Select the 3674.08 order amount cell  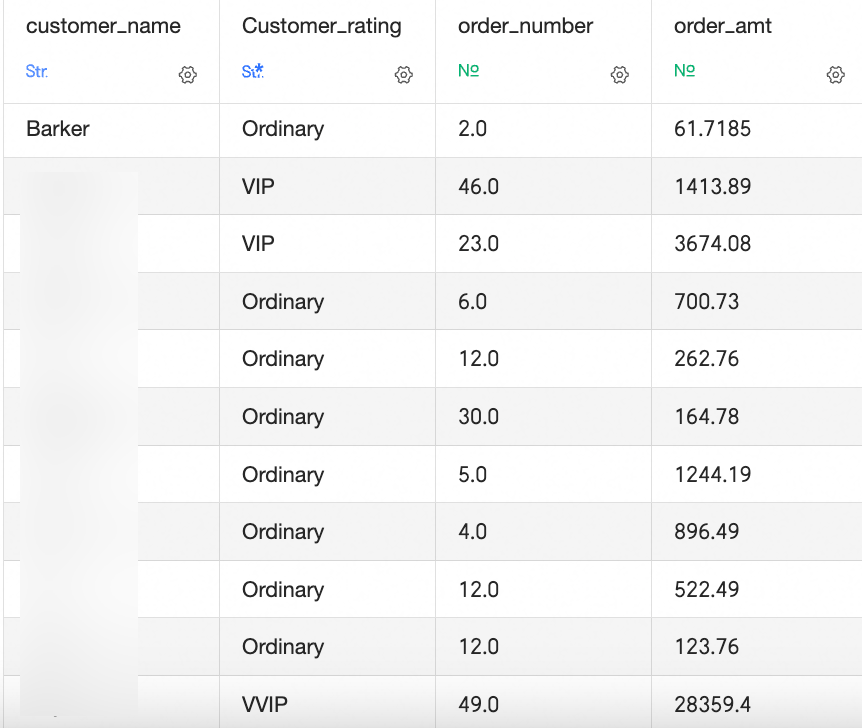pyautogui.click(x=712, y=244)
